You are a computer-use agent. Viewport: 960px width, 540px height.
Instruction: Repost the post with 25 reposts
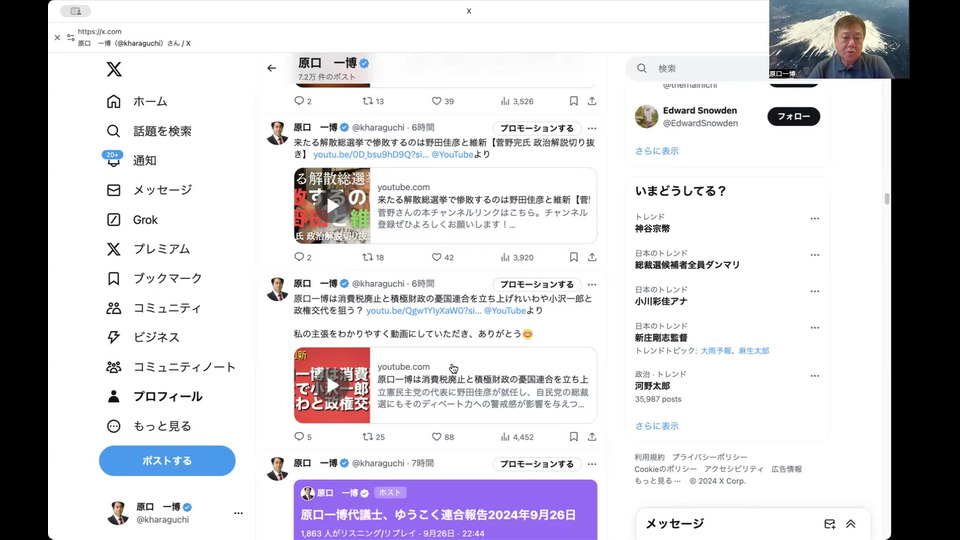click(x=373, y=437)
